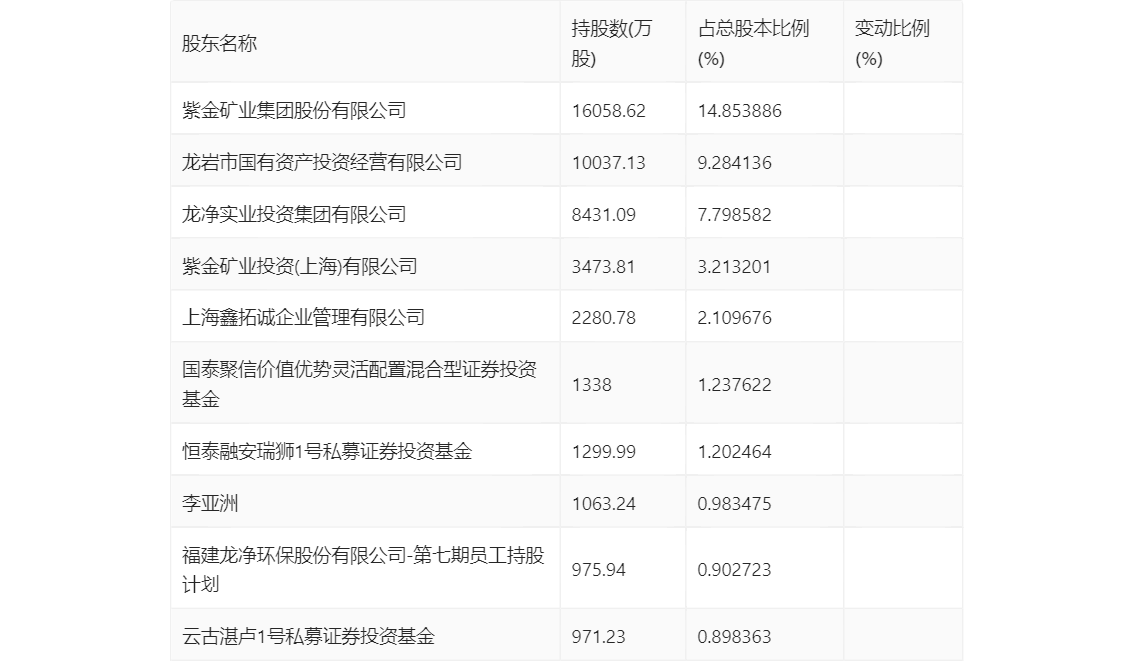This screenshot has width=1134, height=661.
Task: Select 龙岩市国有资产投资经营有限公司 row name
Action: 322,163
